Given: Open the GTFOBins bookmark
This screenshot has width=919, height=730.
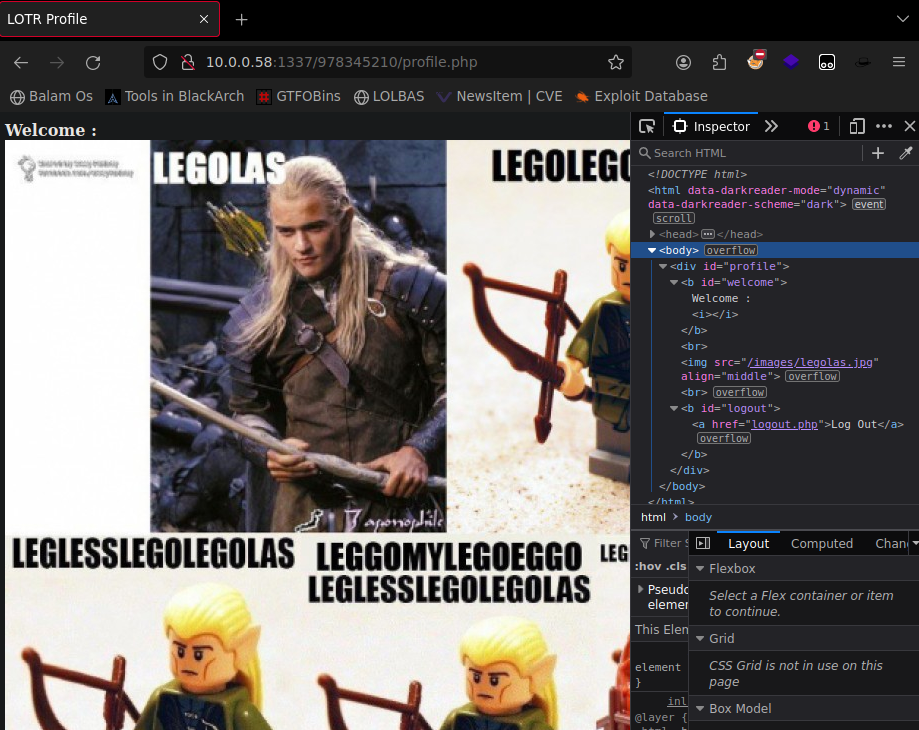Looking at the screenshot, I should (x=298, y=97).
